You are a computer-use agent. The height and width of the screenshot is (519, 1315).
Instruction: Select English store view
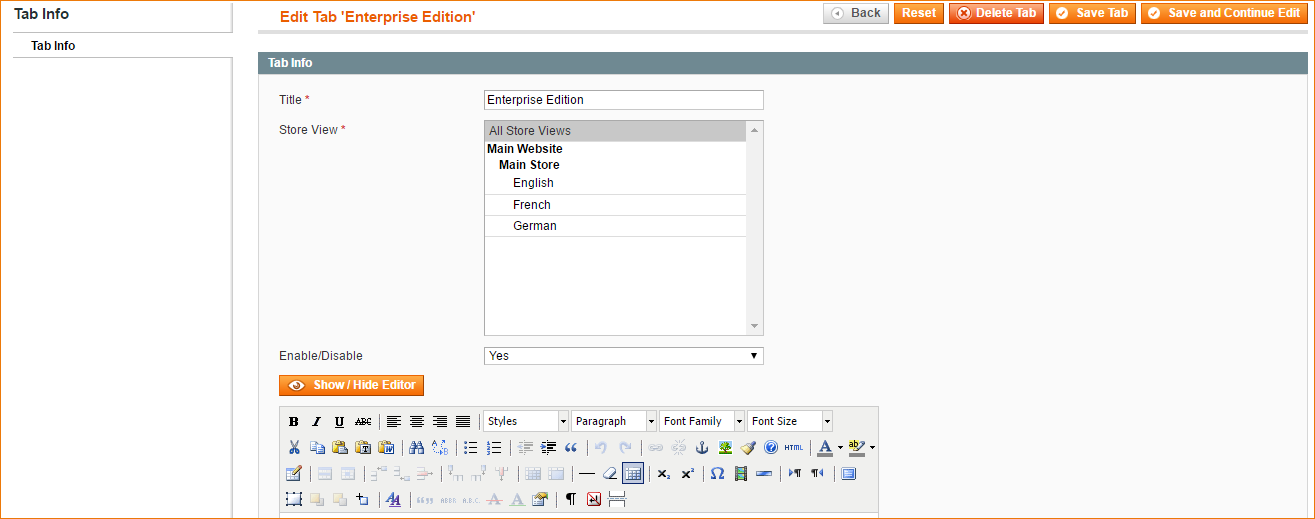[615, 184]
